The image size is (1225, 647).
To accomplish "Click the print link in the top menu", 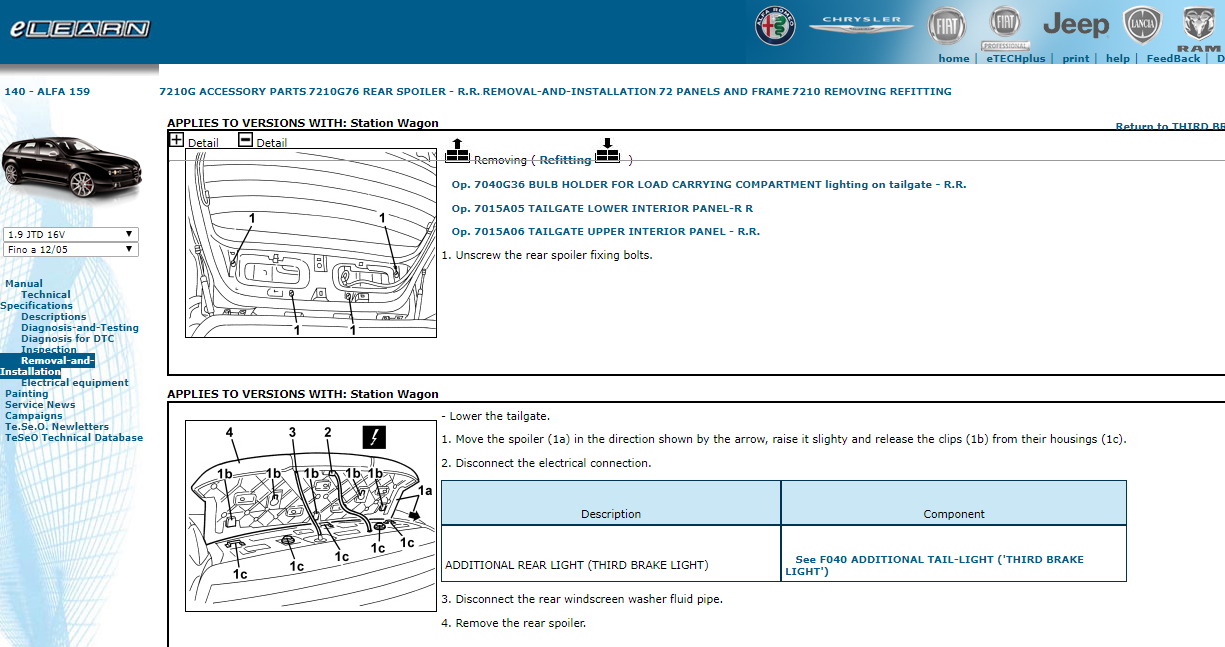I will tap(1076, 58).
